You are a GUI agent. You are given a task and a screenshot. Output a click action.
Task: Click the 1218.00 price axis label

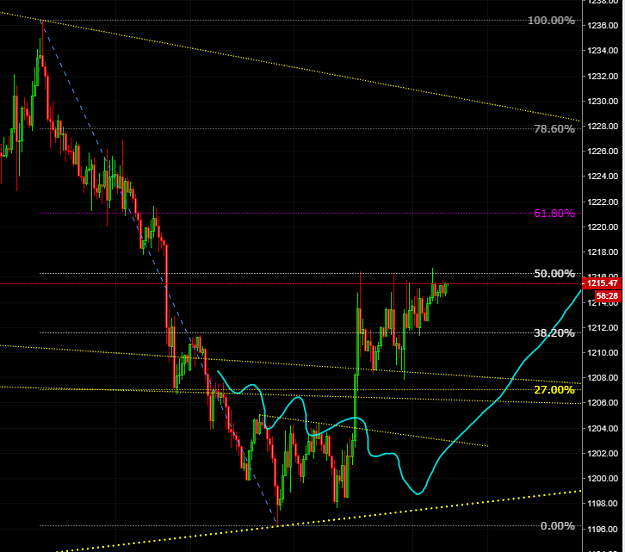click(x=602, y=252)
